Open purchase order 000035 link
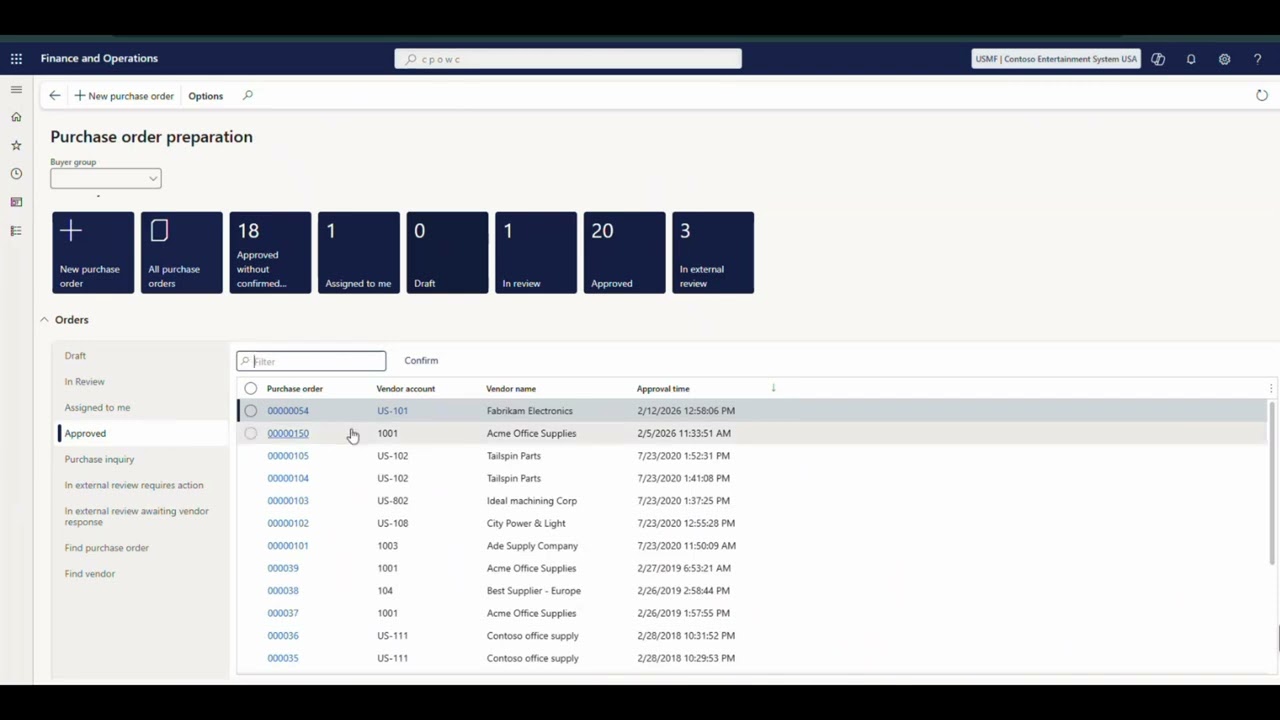The image size is (1280, 720). tap(283, 659)
